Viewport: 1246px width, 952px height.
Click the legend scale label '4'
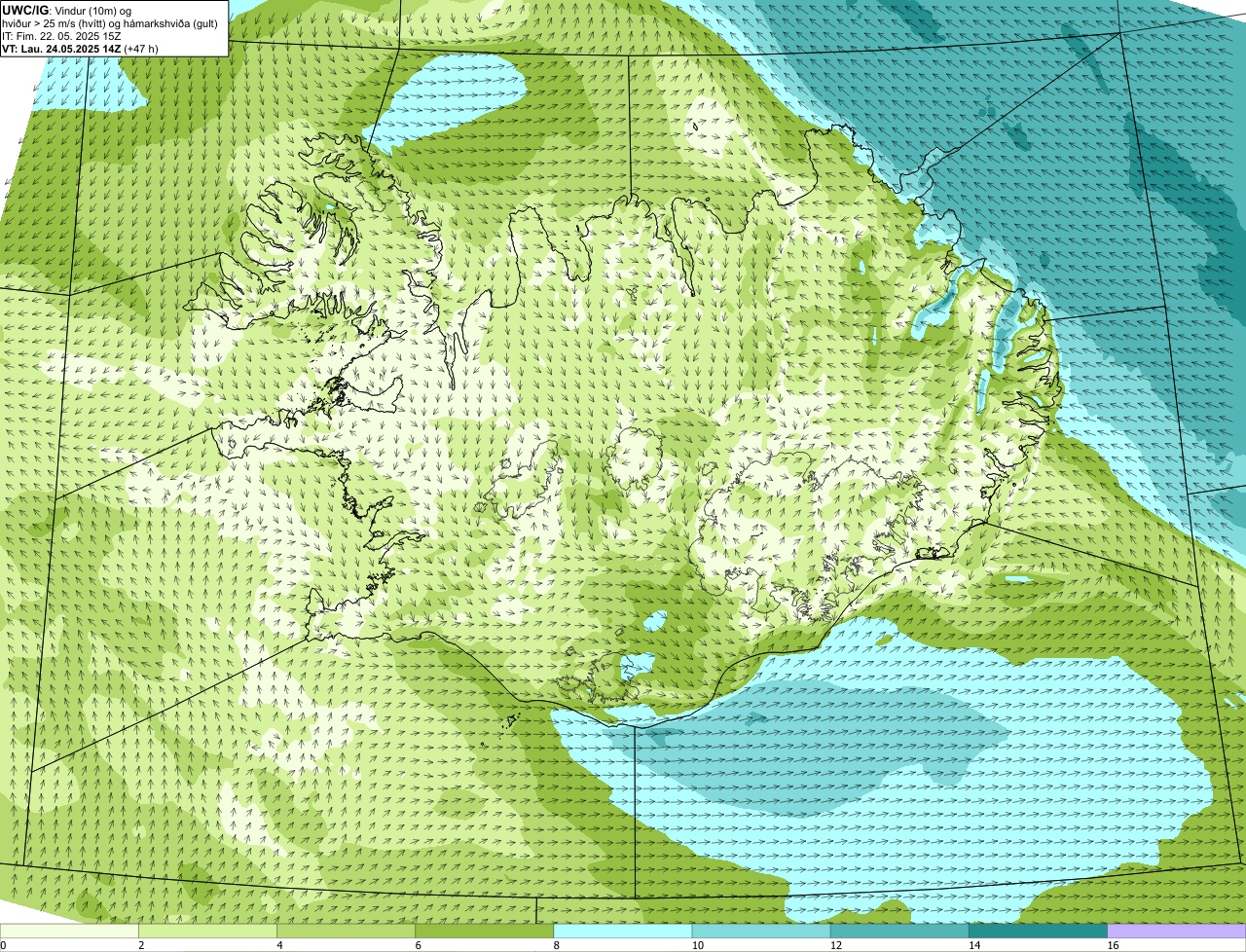[x=279, y=945]
